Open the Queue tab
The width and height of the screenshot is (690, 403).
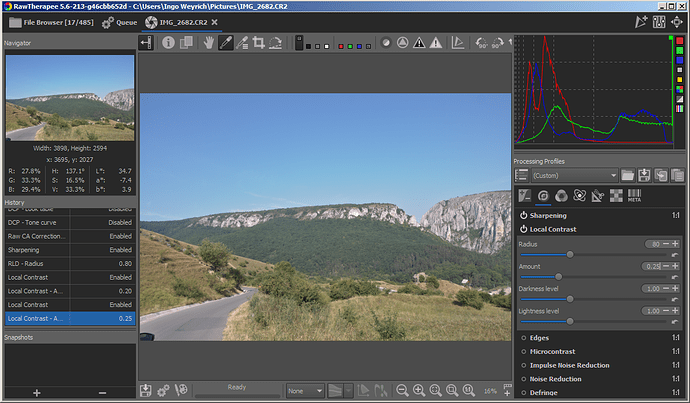[x=120, y=21]
